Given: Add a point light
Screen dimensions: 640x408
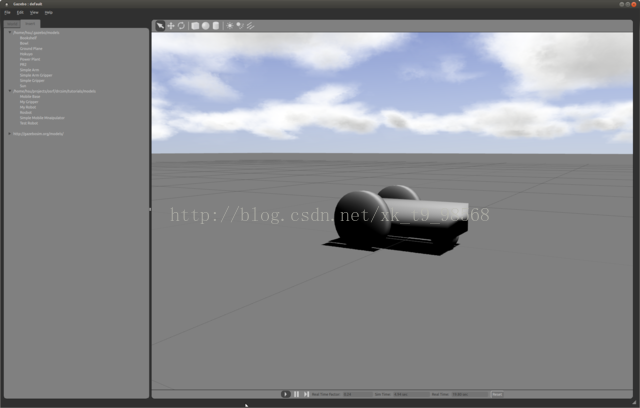Looking at the screenshot, I should pos(230,26).
